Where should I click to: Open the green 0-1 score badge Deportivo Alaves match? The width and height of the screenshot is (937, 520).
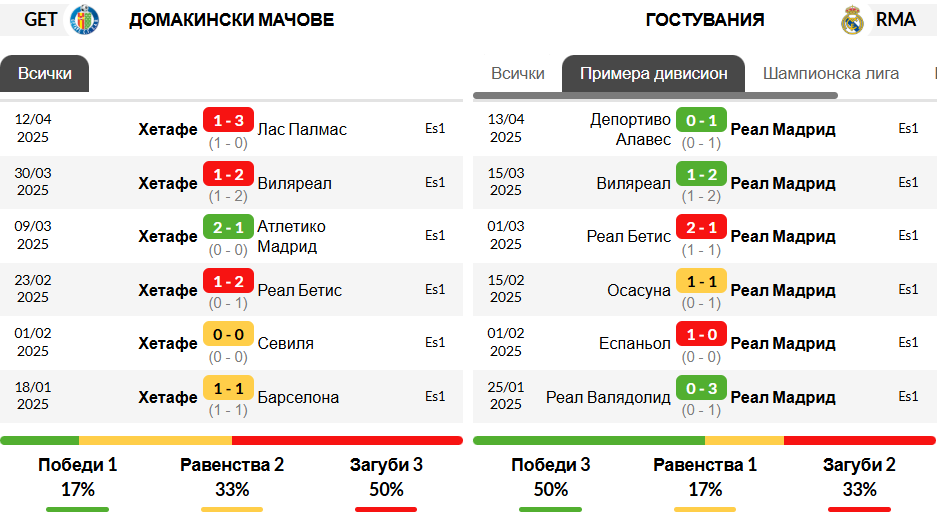[701, 120]
